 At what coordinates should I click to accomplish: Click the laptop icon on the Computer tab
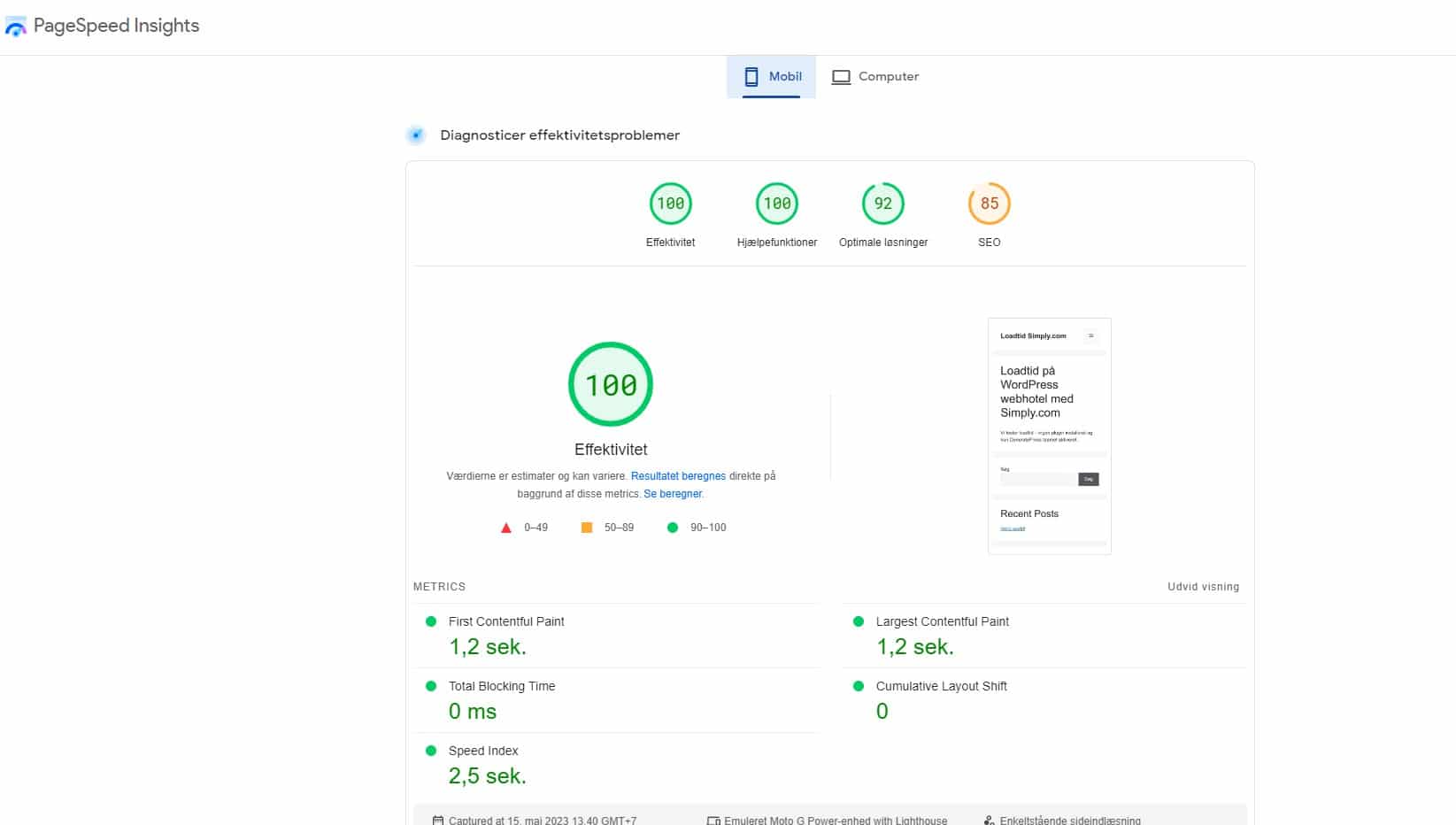(841, 77)
